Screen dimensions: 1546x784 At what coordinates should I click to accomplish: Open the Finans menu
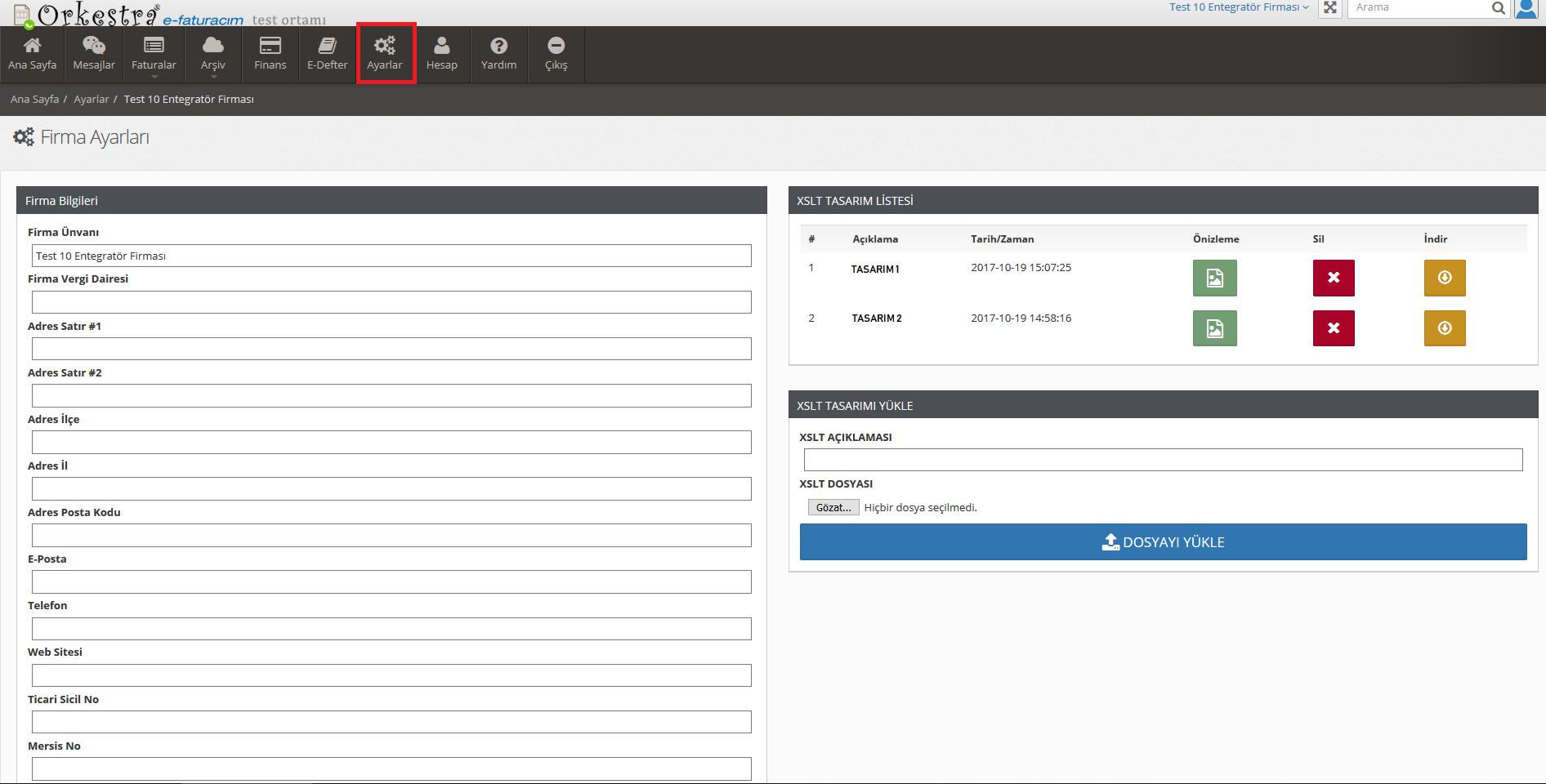point(270,54)
